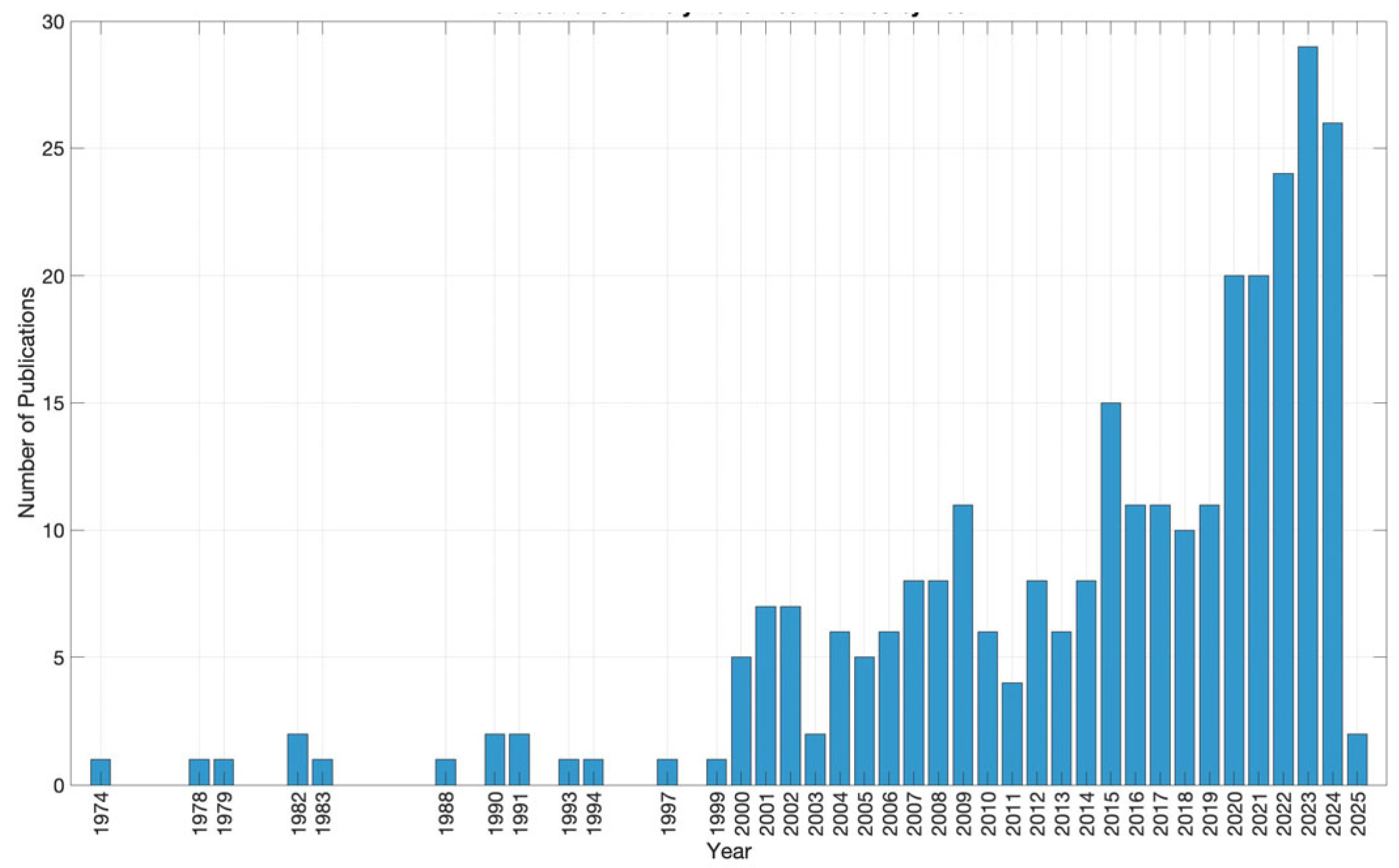
Task: Click the 'Year' x-axis title
Action: point(729,852)
